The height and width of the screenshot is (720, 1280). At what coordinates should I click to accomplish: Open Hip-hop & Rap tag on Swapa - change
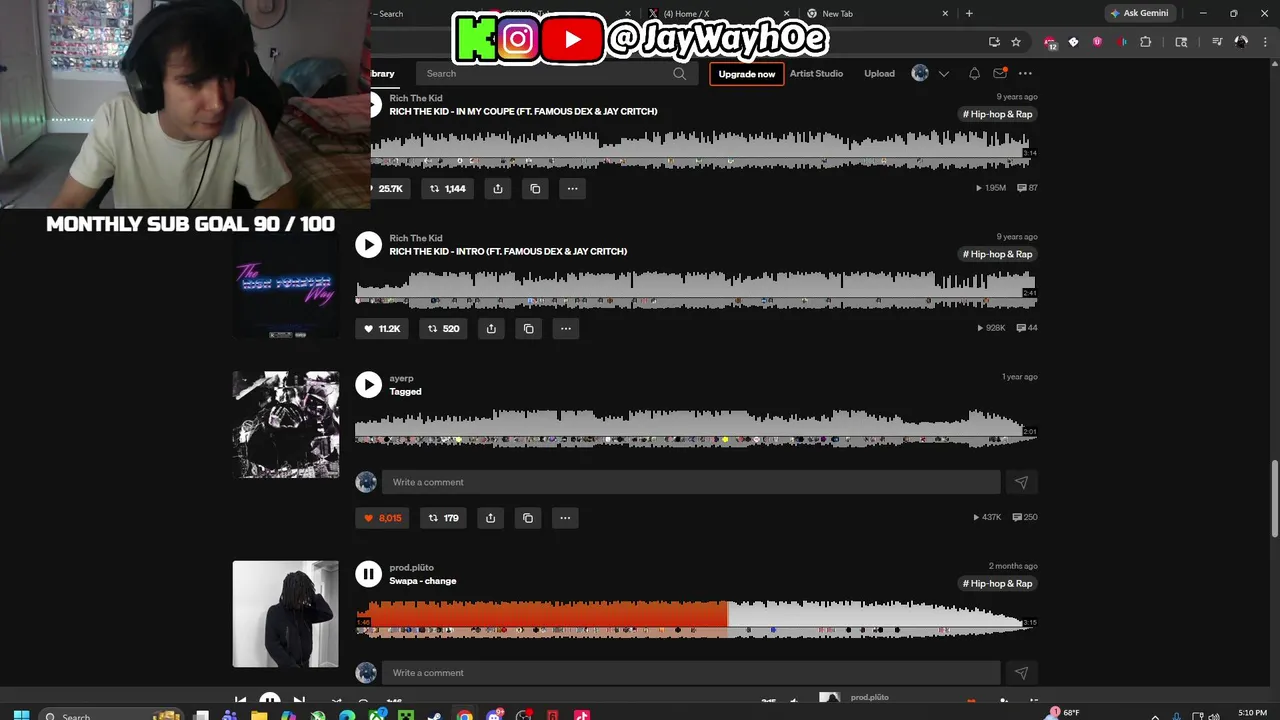pyautogui.click(x=997, y=583)
